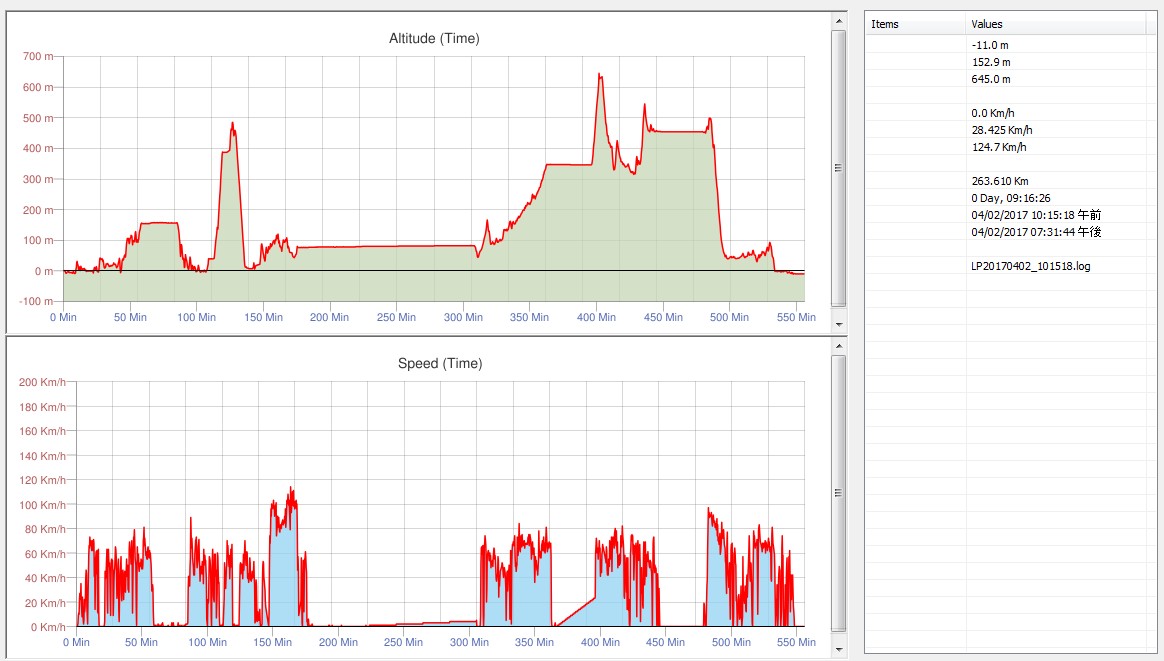
Task: Click the Altitude (Time) chart title
Action: [434, 39]
